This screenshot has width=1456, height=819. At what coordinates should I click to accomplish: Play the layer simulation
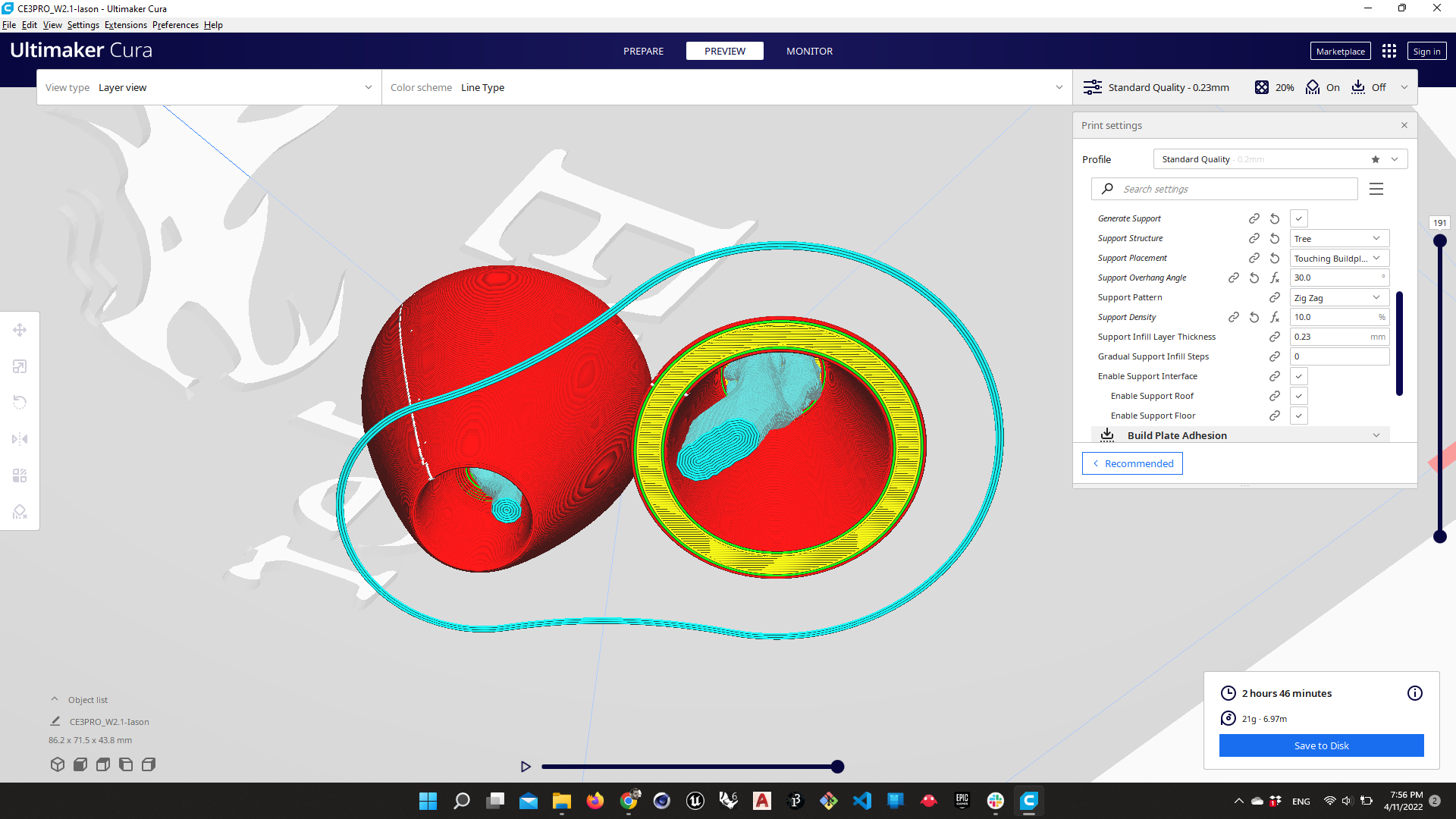(x=526, y=767)
